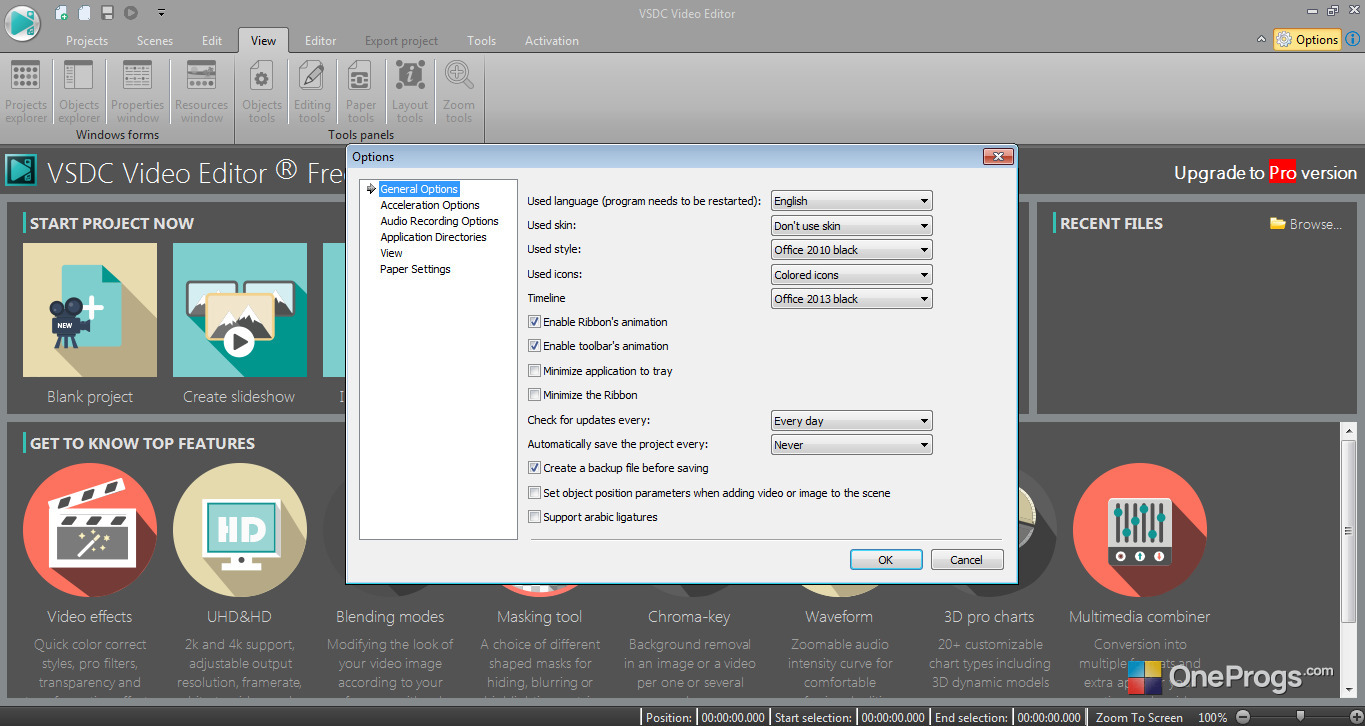Click OK in the Options dialog
This screenshot has height=726, width=1365.
(x=886, y=560)
